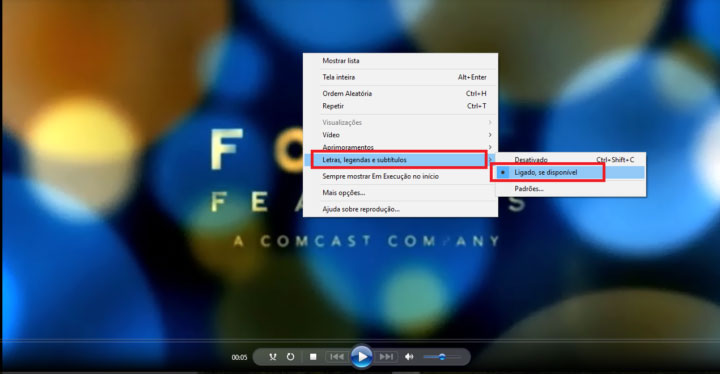This screenshot has height=374, width=720.
Task: Click the 00:05 elapsed time display
Action: pos(239,357)
